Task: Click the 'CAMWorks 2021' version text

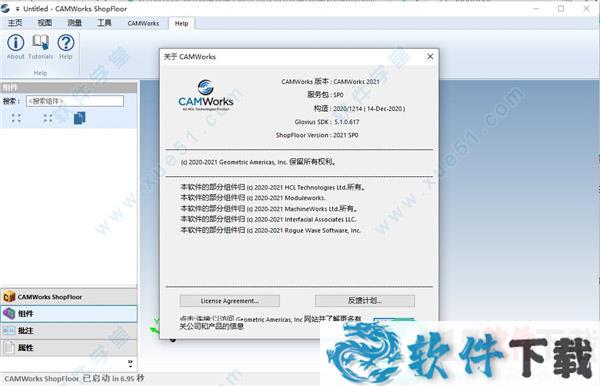Action: tap(356, 81)
